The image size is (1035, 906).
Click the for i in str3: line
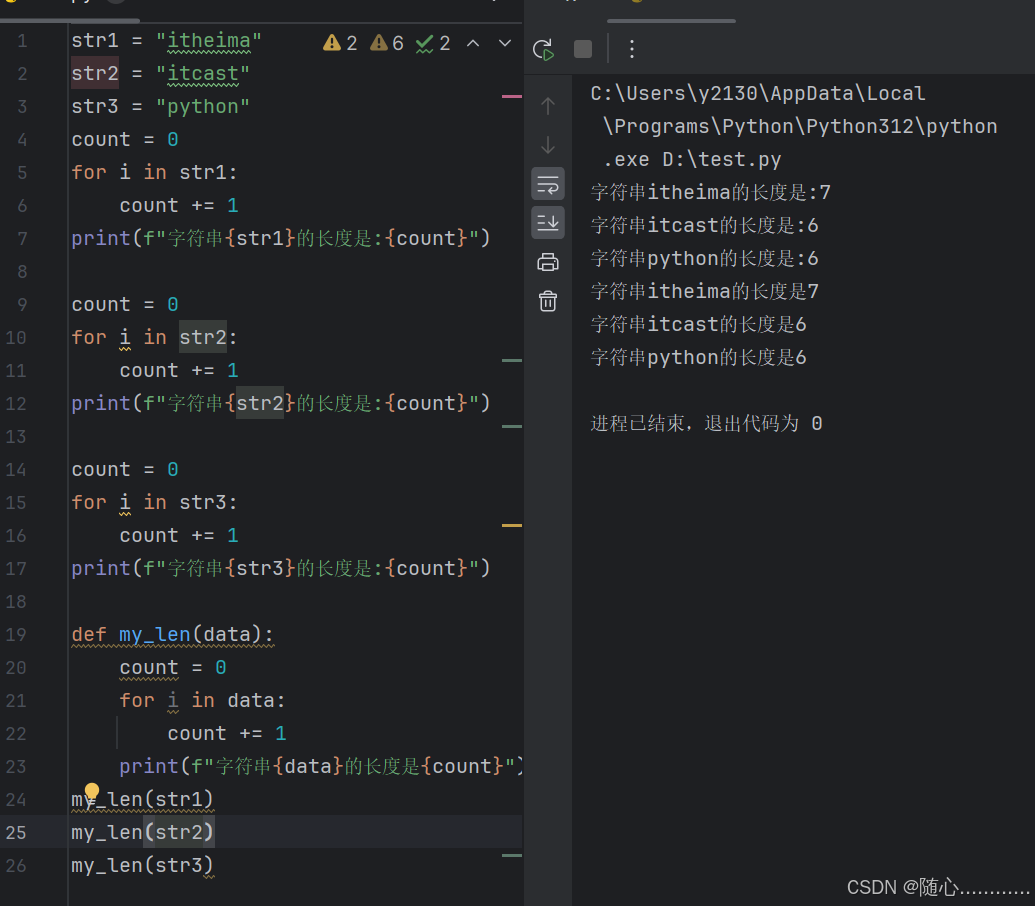154,503
